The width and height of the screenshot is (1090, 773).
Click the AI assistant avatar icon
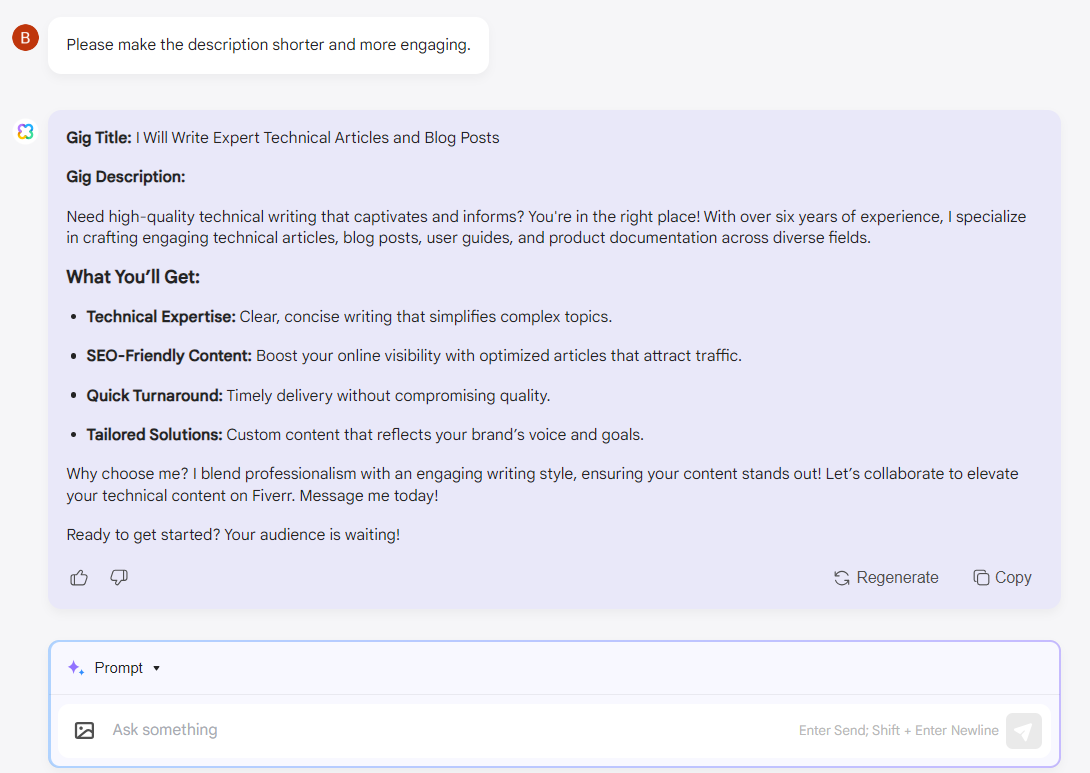click(x=24, y=131)
